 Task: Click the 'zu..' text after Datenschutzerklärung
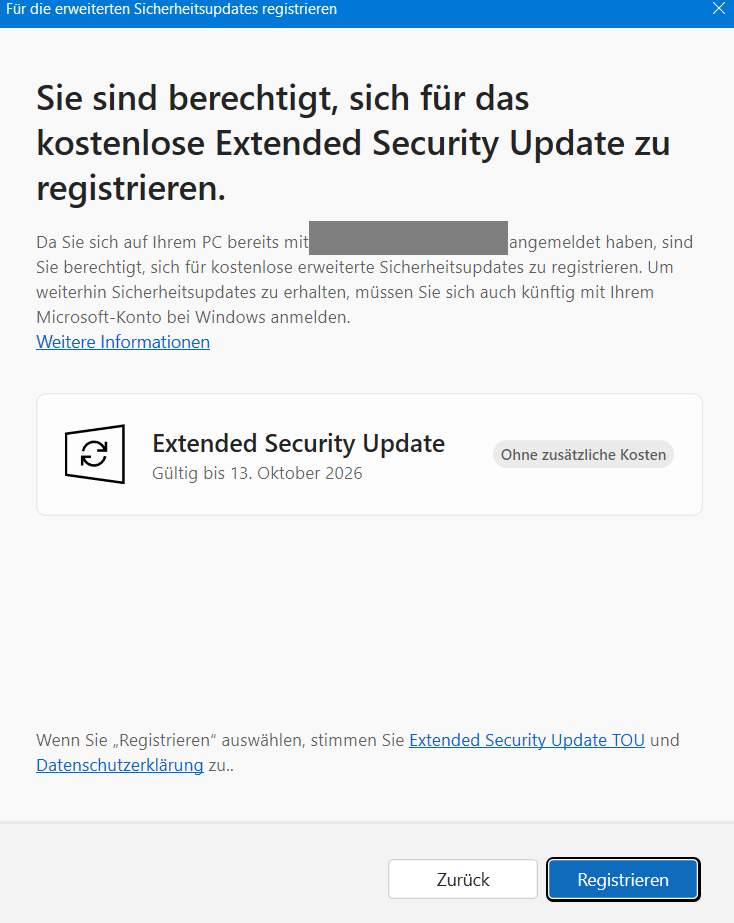(221, 765)
